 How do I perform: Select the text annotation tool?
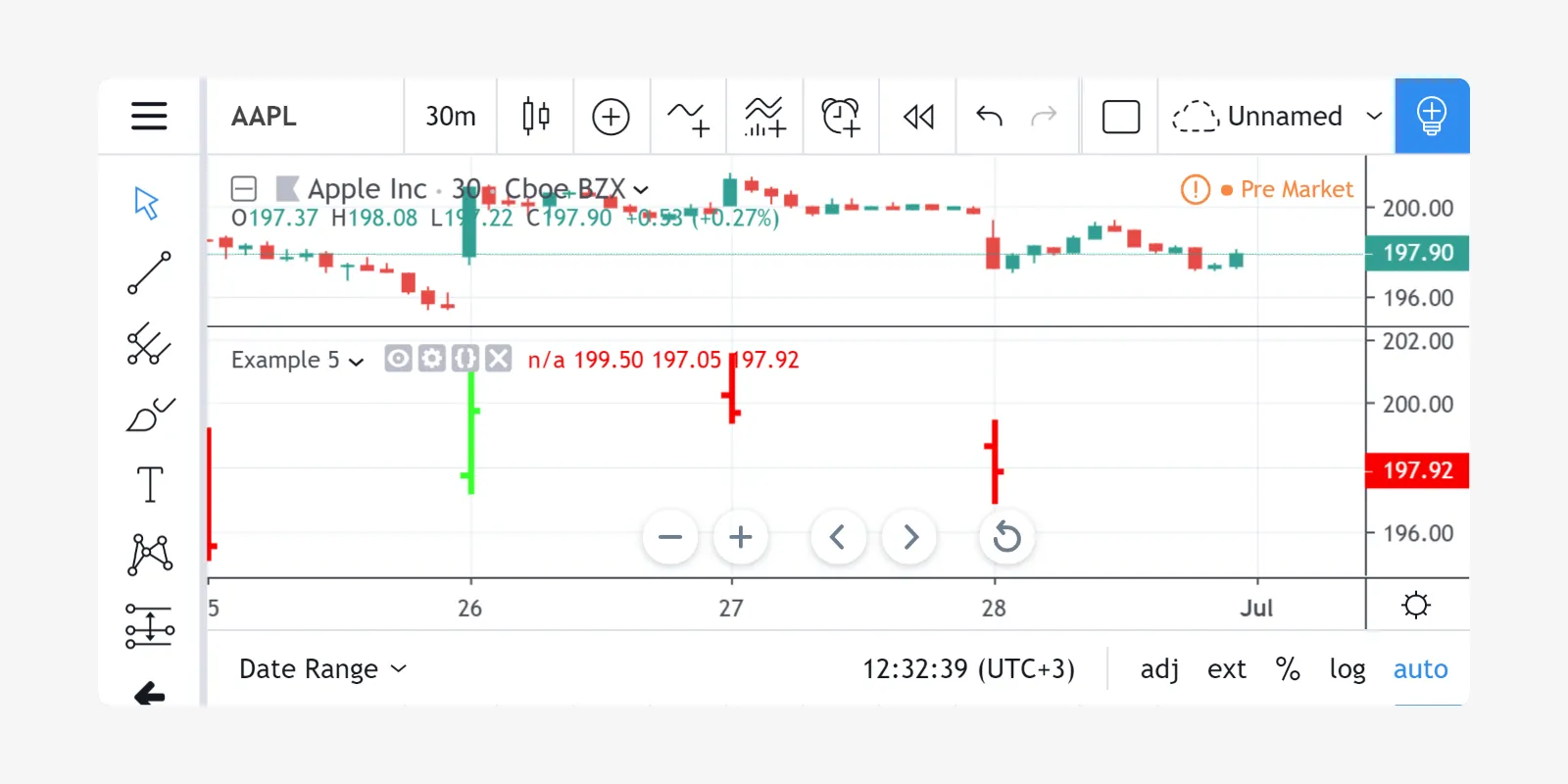[x=149, y=484]
